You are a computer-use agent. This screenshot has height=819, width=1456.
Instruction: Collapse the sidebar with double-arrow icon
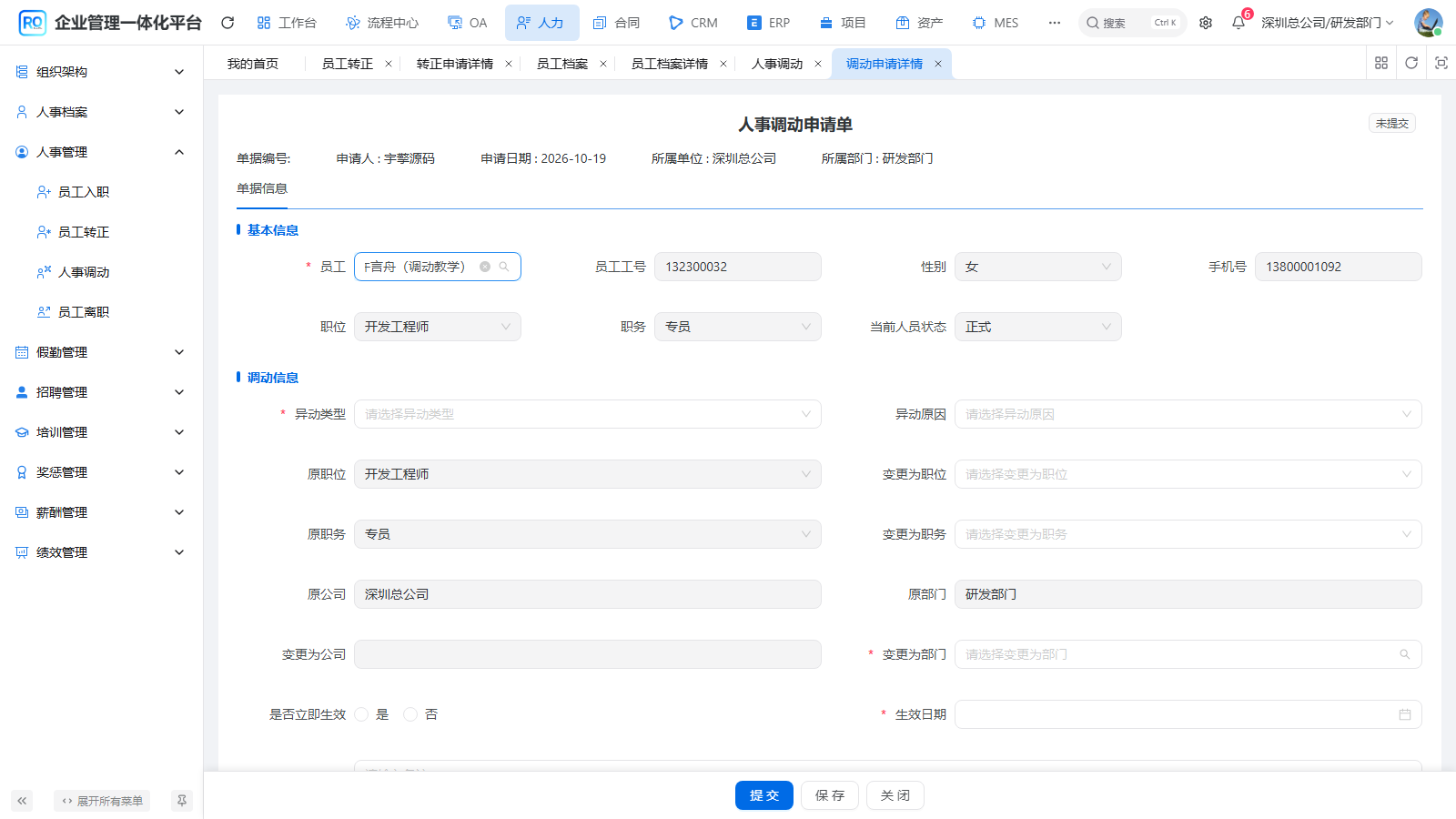pyautogui.click(x=22, y=801)
